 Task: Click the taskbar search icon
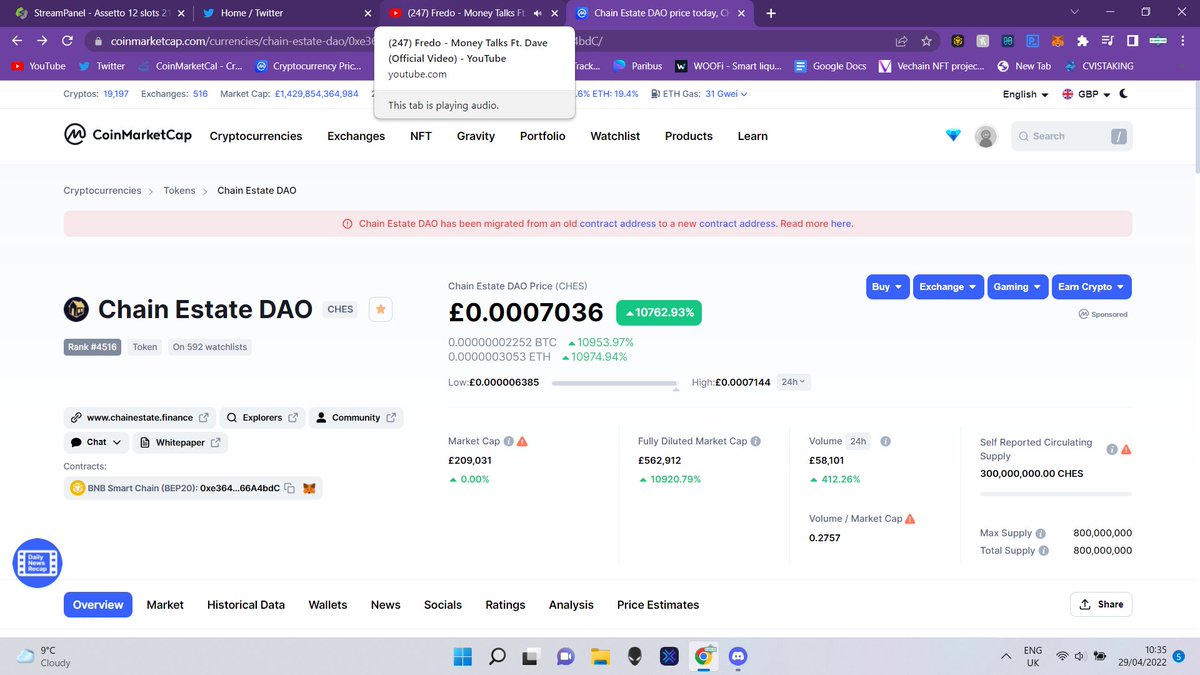497,657
